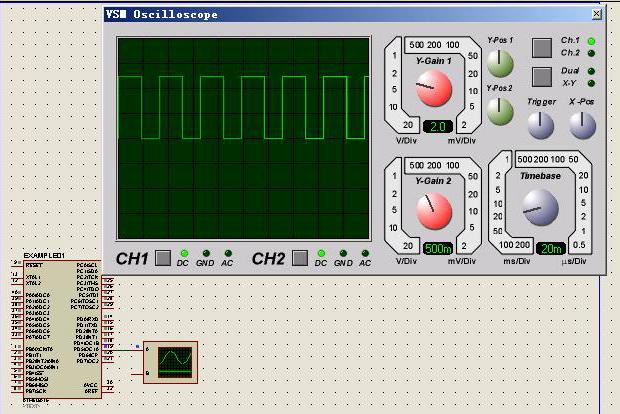Click the Y-Gain 2 500m value display
The image size is (620, 414).
(437, 249)
